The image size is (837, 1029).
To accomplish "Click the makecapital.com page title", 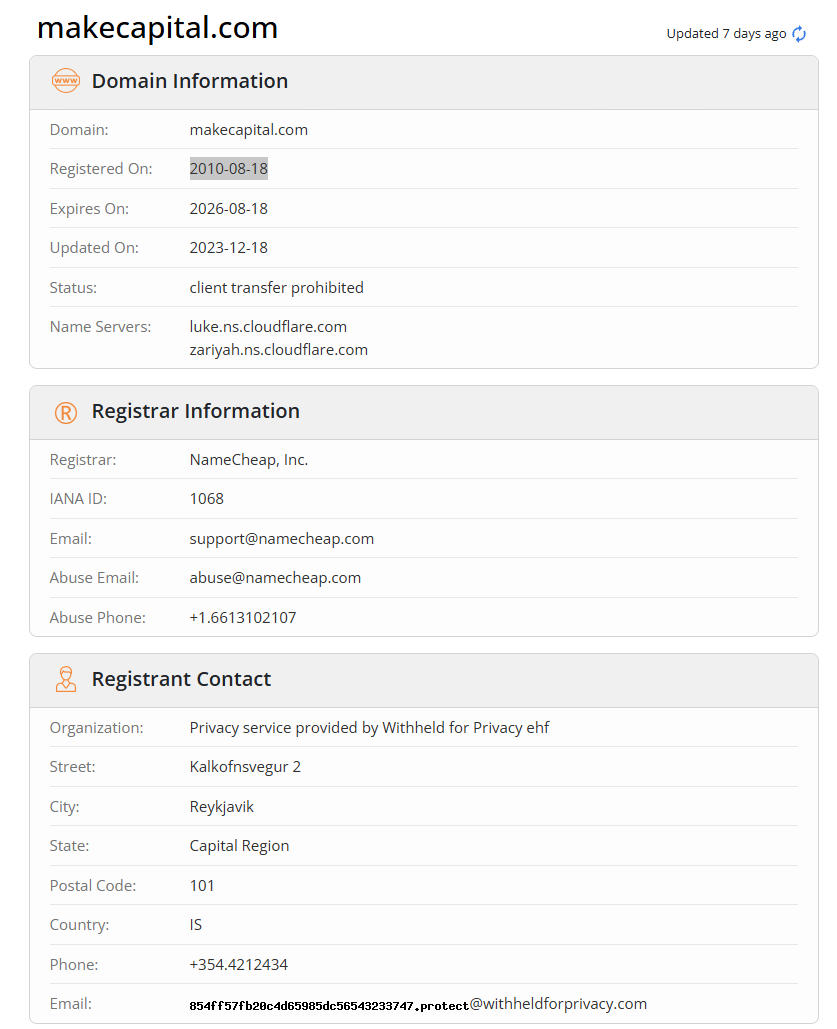I will pos(157,28).
